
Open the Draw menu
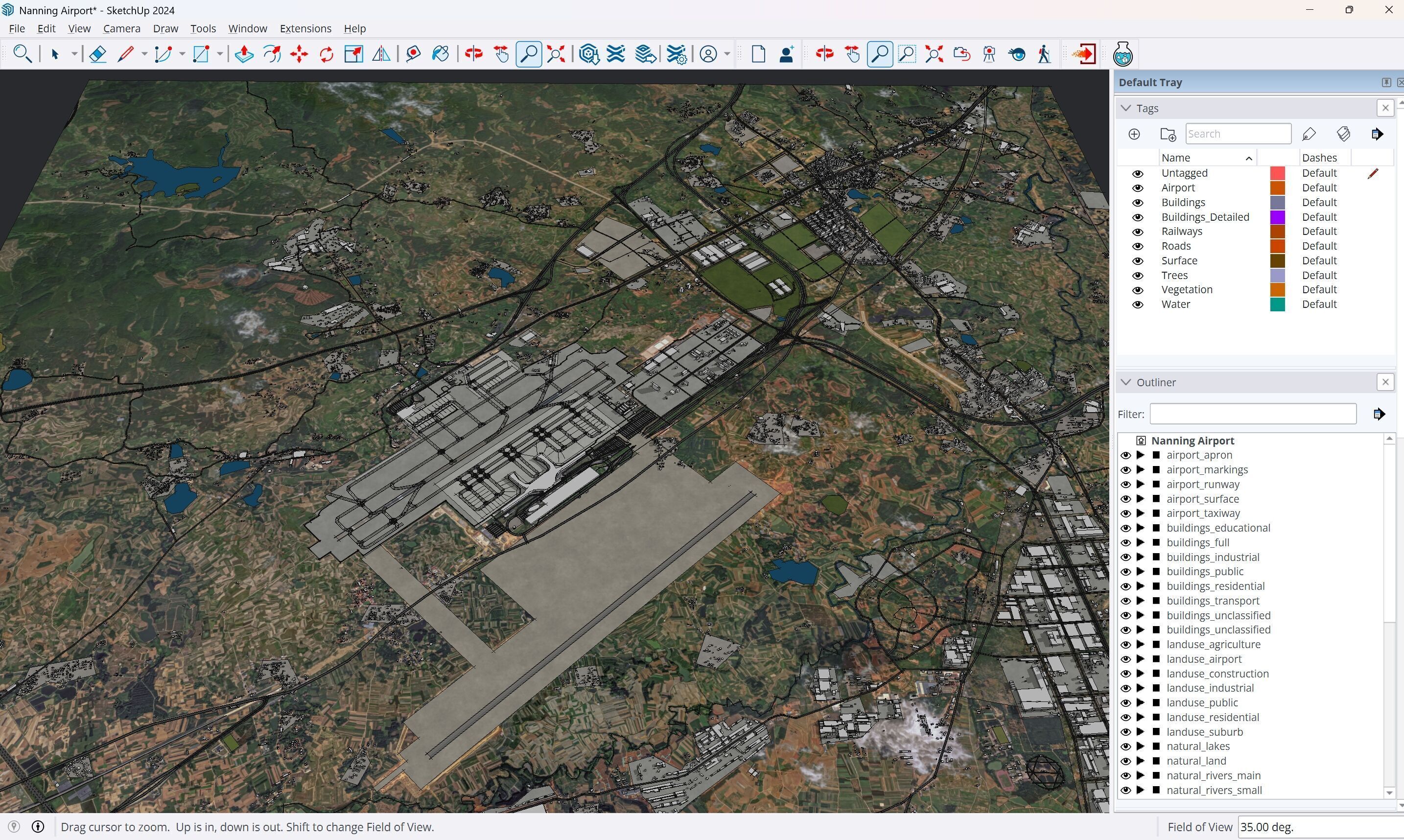click(165, 28)
